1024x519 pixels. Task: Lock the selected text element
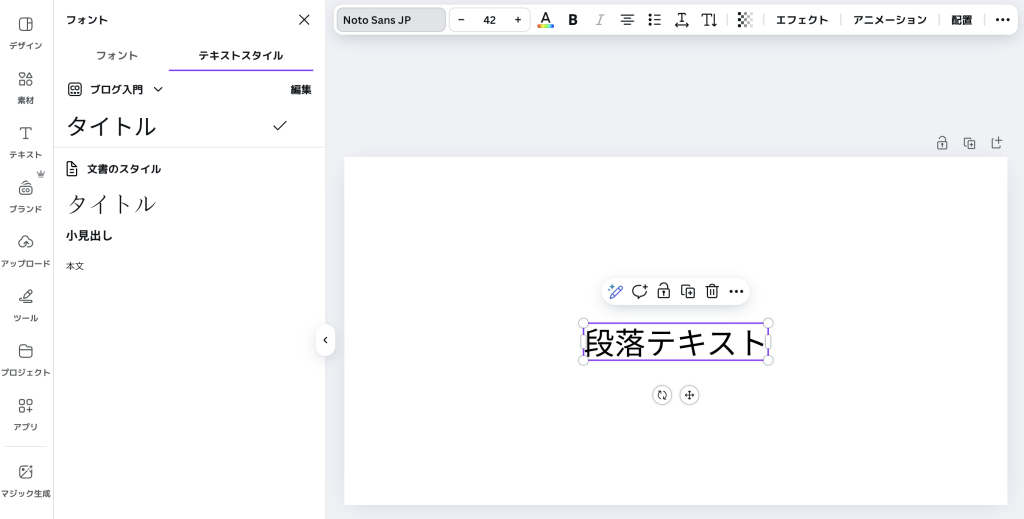663,291
